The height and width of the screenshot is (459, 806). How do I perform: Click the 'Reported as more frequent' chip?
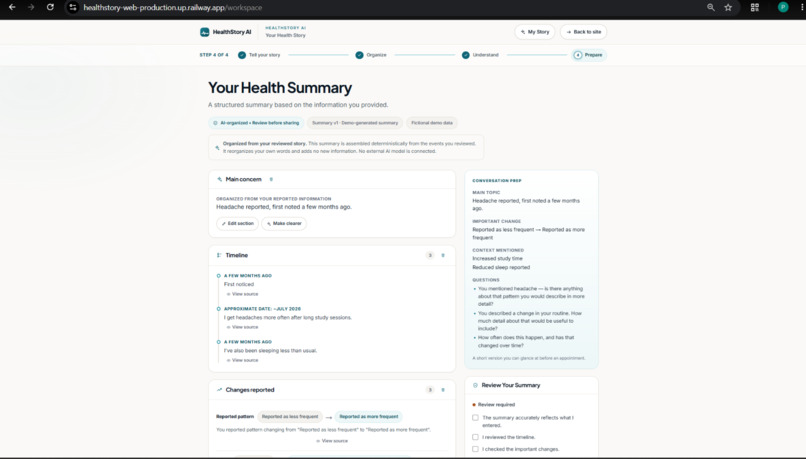[369, 416]
